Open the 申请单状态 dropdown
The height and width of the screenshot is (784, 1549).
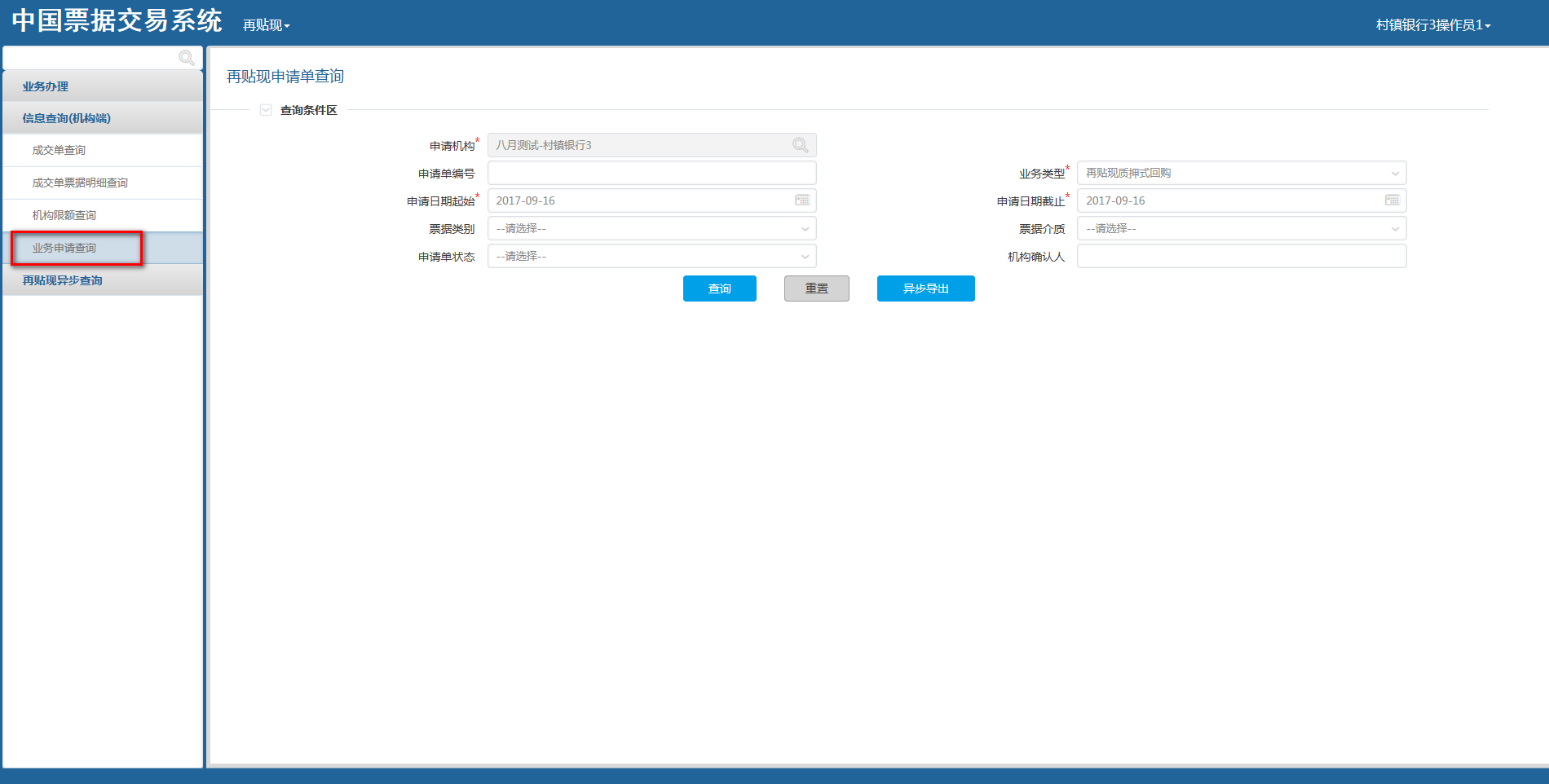[x=651, y=257]
